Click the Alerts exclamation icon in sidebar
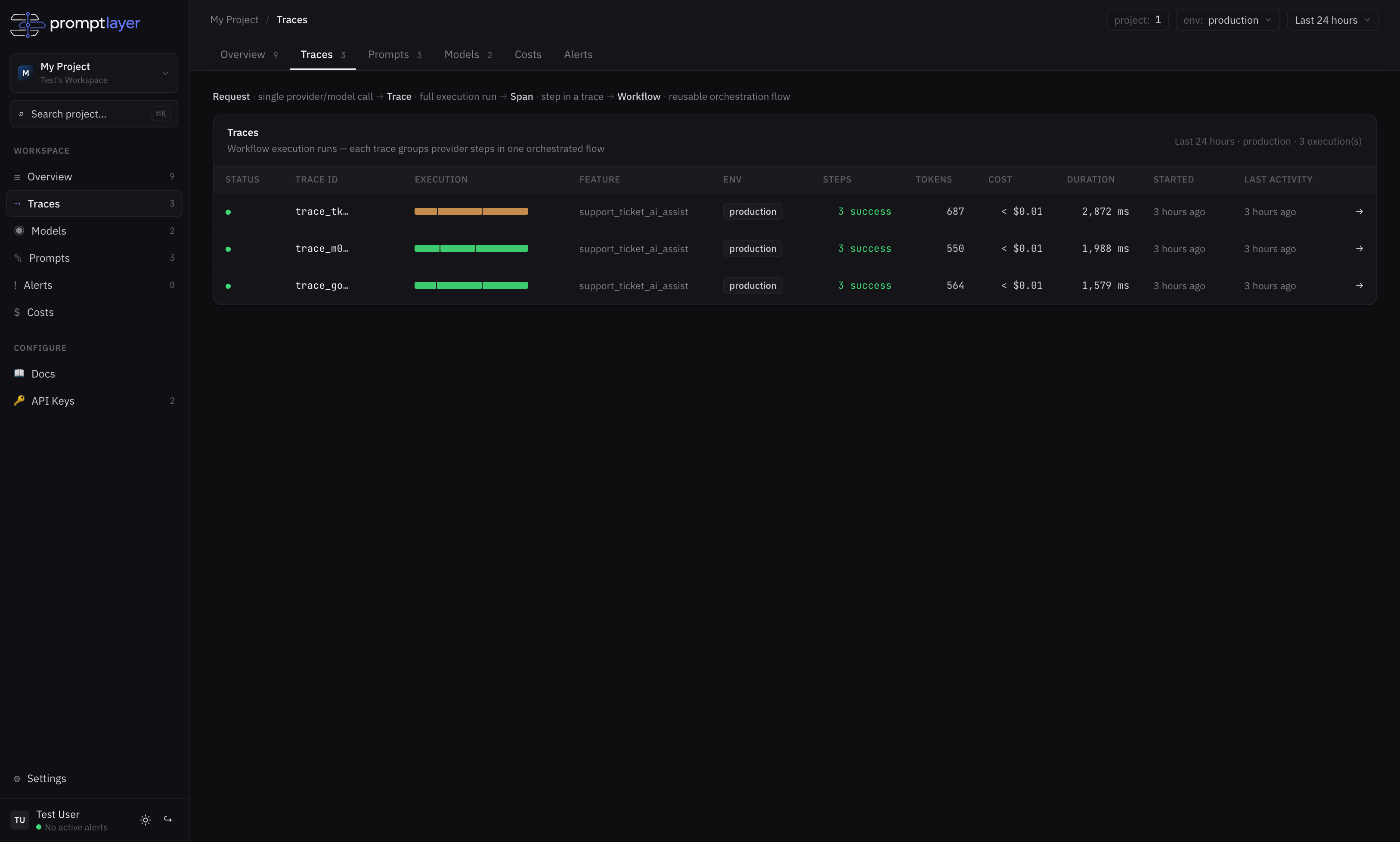The height and width of the screenshot is (842, 1400). 15,285
